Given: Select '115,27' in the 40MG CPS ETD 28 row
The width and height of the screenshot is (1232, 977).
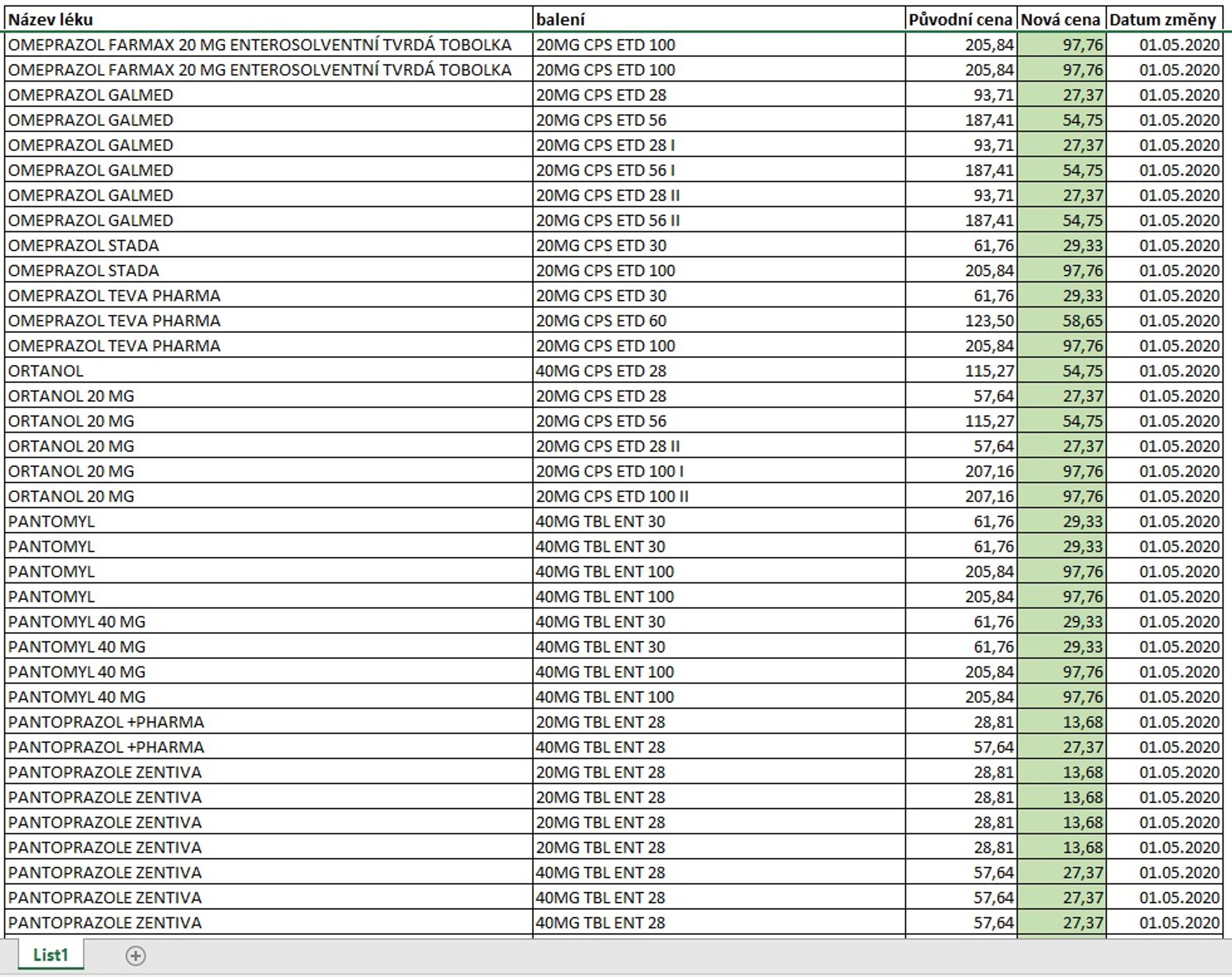Looking at the screenshot, I should [x=961, y=371].
